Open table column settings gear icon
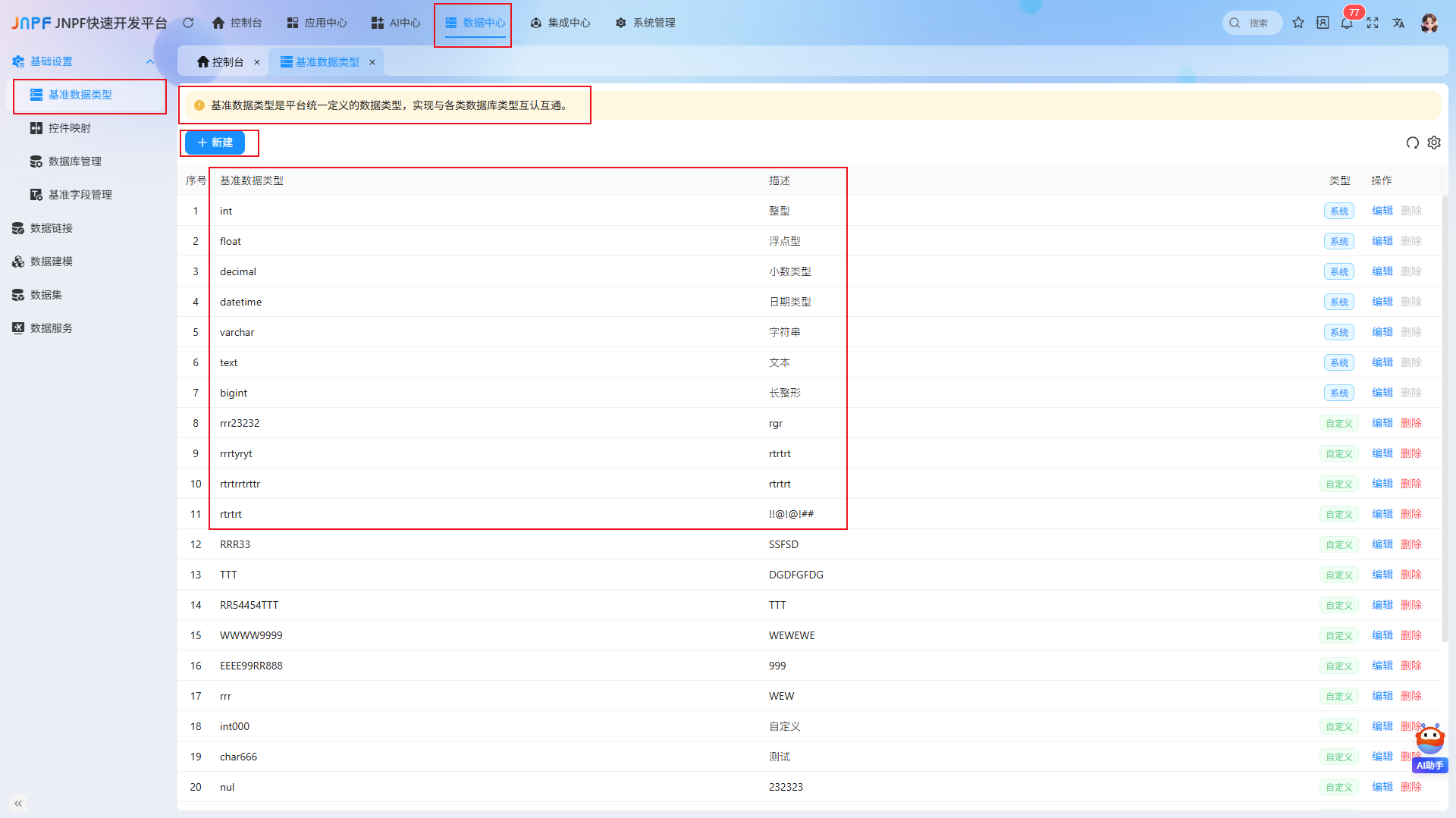 tap(1434, 143)
